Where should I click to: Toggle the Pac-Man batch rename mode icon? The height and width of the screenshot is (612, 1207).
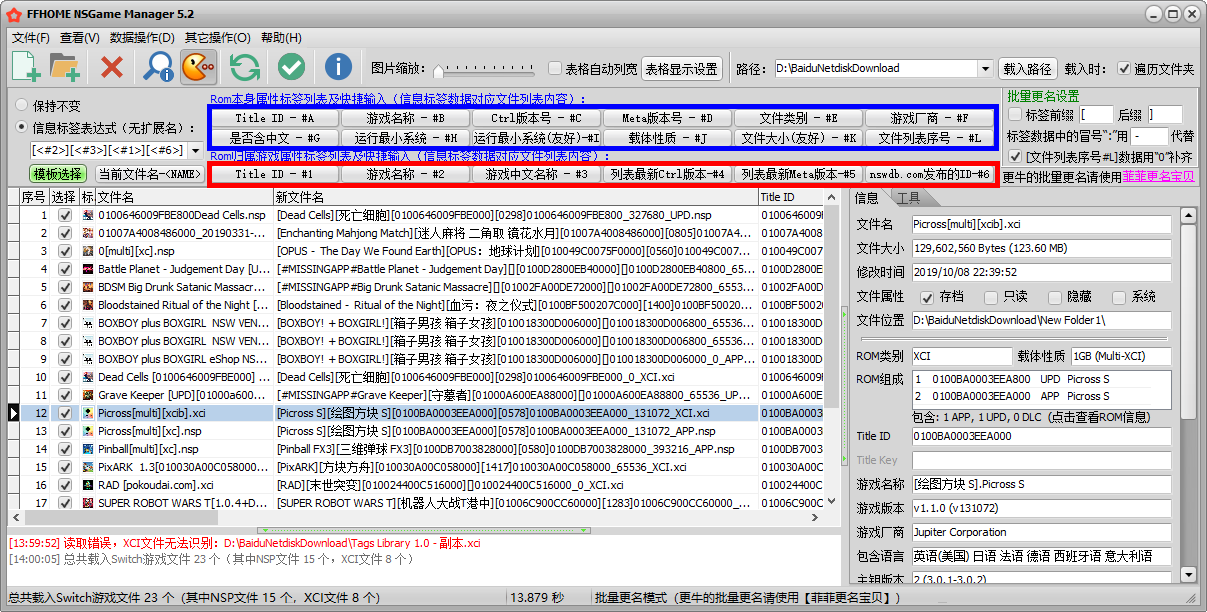(x=198, y=67)
